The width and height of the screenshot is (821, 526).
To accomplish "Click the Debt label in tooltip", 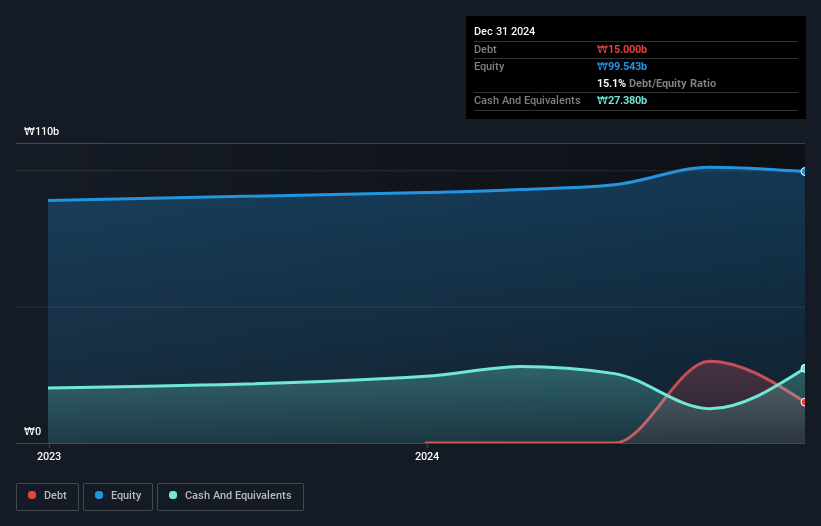I will 485,49.
